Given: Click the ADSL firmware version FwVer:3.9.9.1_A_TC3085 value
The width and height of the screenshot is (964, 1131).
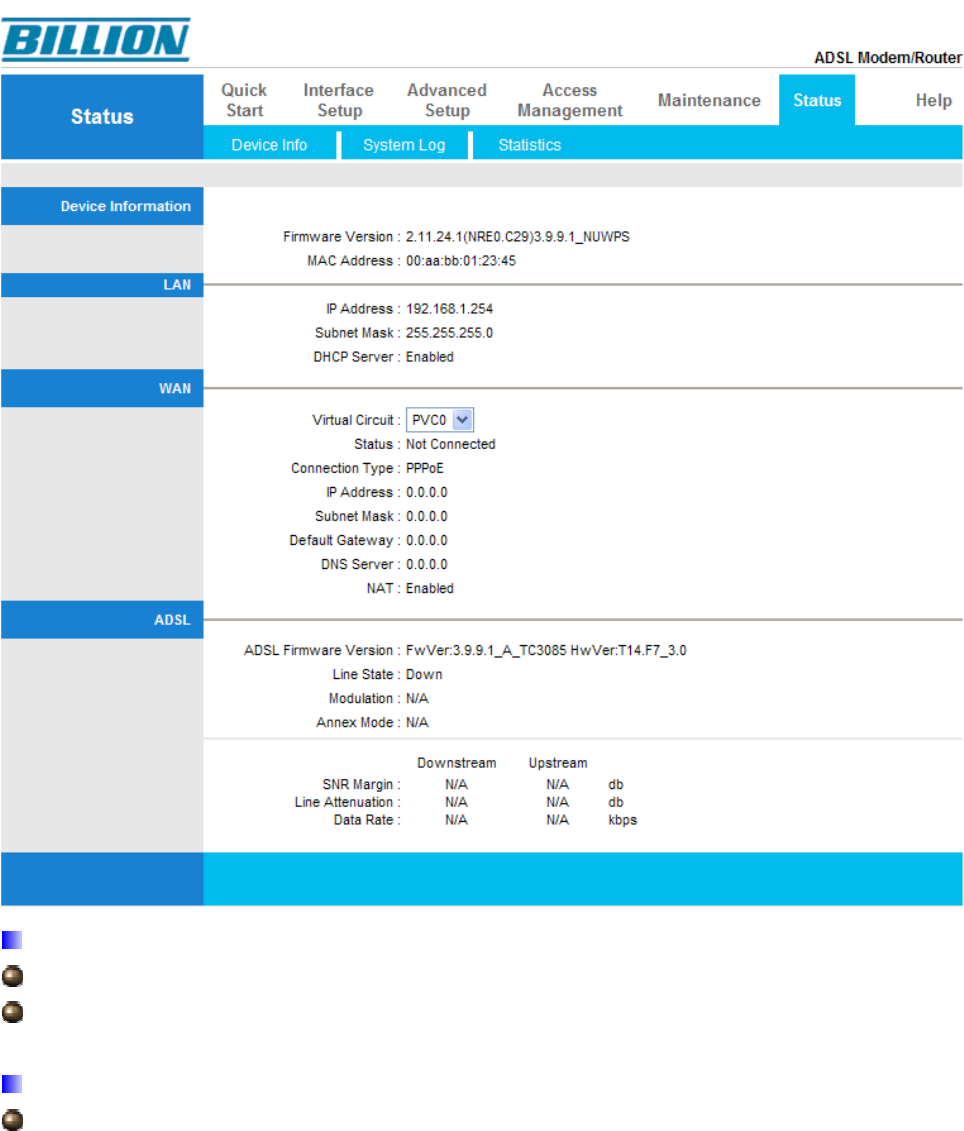Looking at the screenshot, I should pyautogui.click(x=545, y=651).
